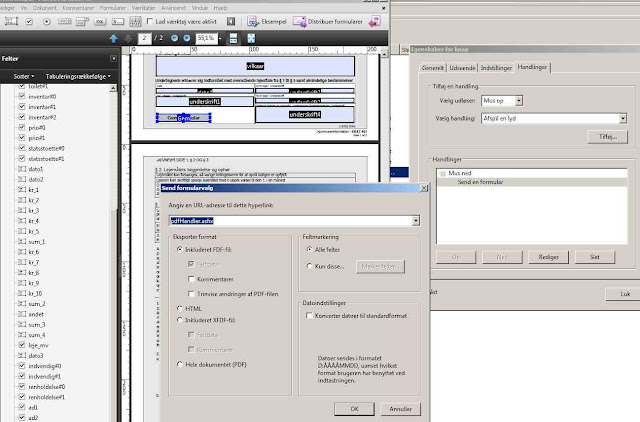Select the digital signature form tool
The height and width of the screenshot is (422, 640).
click(x=118, y=22)
